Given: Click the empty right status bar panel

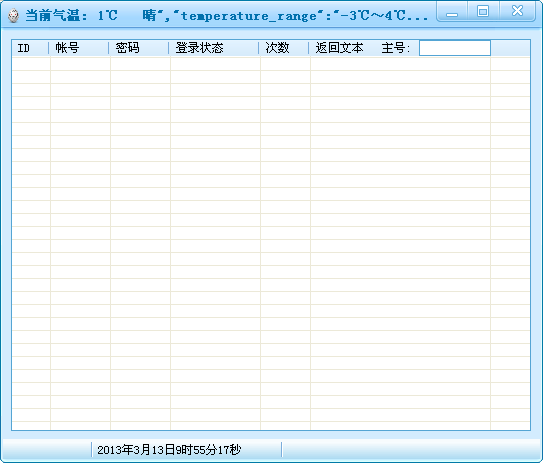Looking at the screenshot, I should [411, 450].
